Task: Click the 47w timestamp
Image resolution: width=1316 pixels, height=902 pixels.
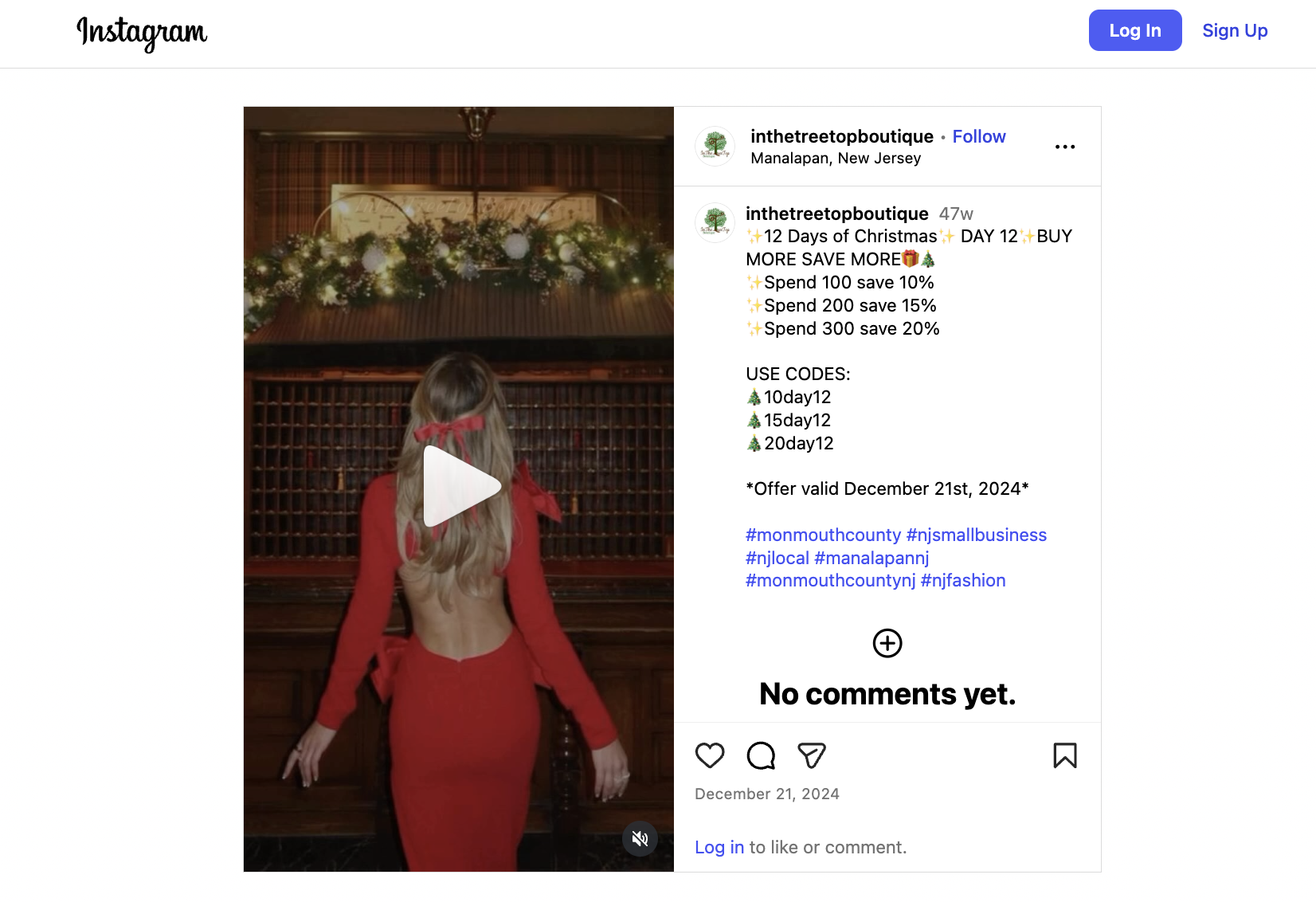Action: pyautogui.click(x=956, y=214)
